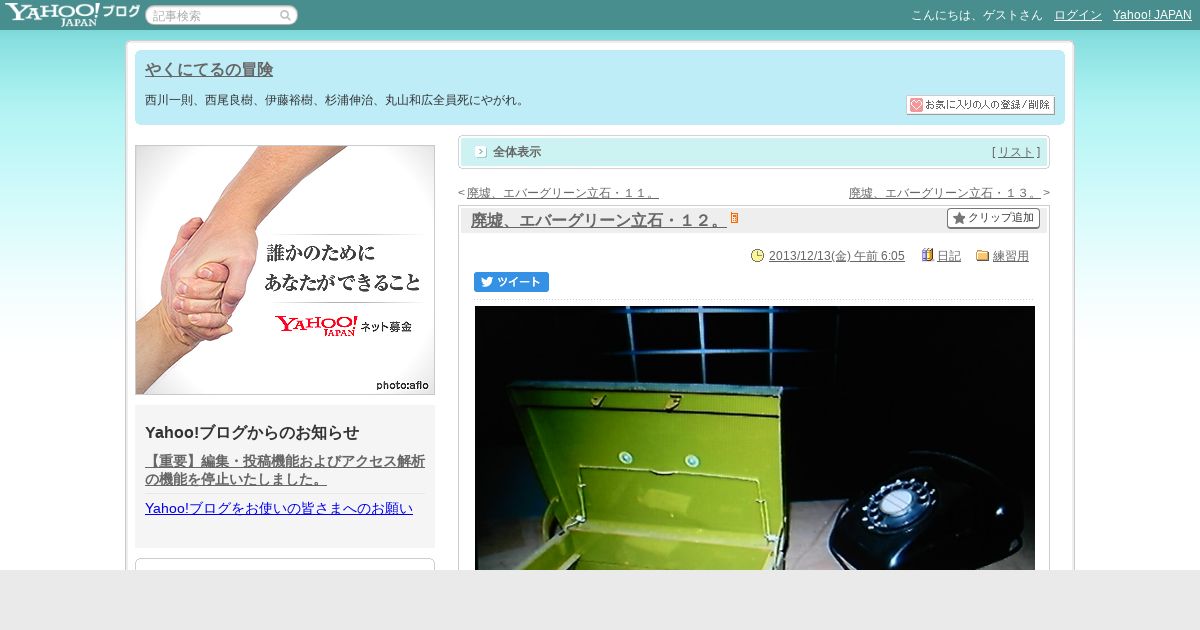Viewport: 1200px width, 630px height.
Task: Click blog description text 西川一則、西尾良樹
Action: (335, 100)
